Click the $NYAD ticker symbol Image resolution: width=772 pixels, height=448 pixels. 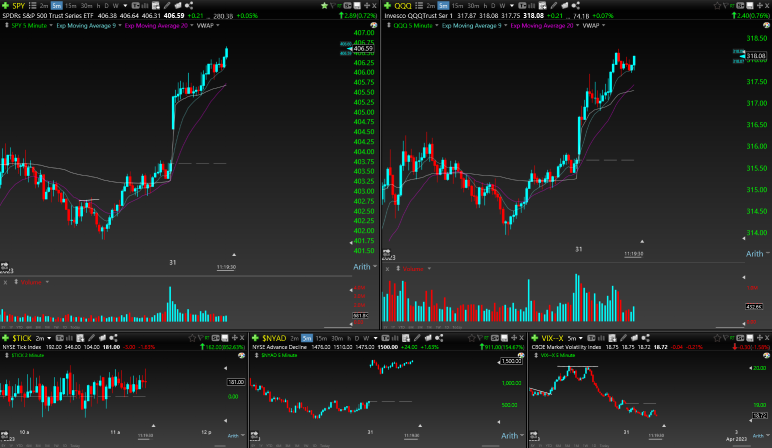pos(274,338)
